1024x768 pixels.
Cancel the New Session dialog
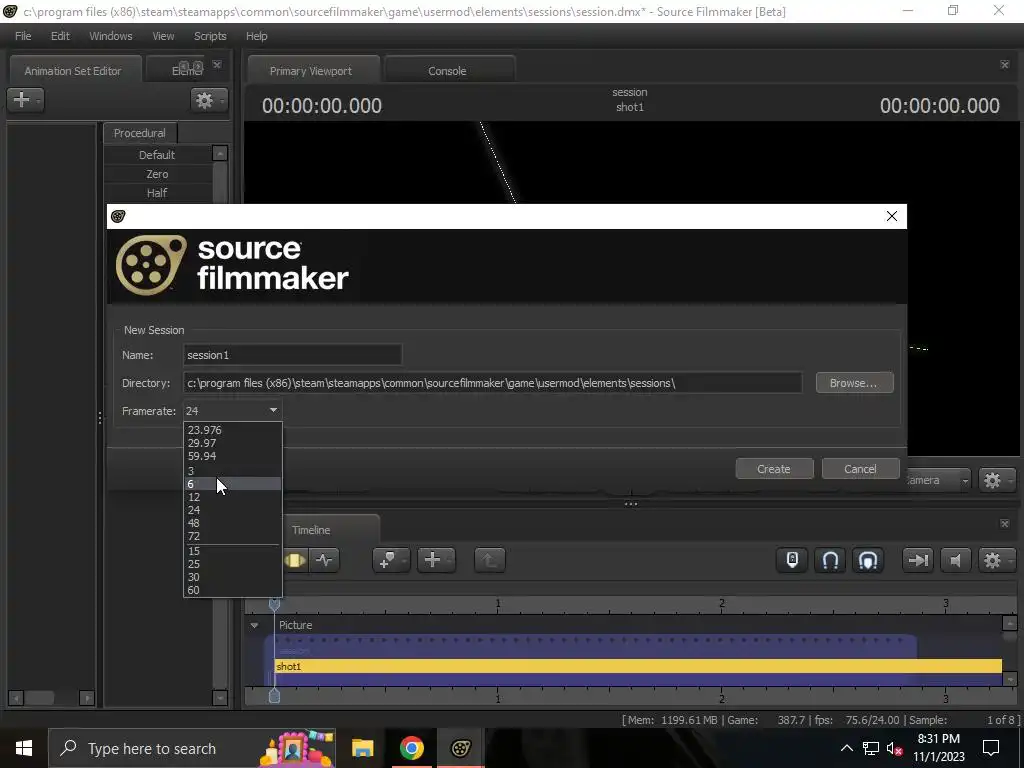(860, 469)
